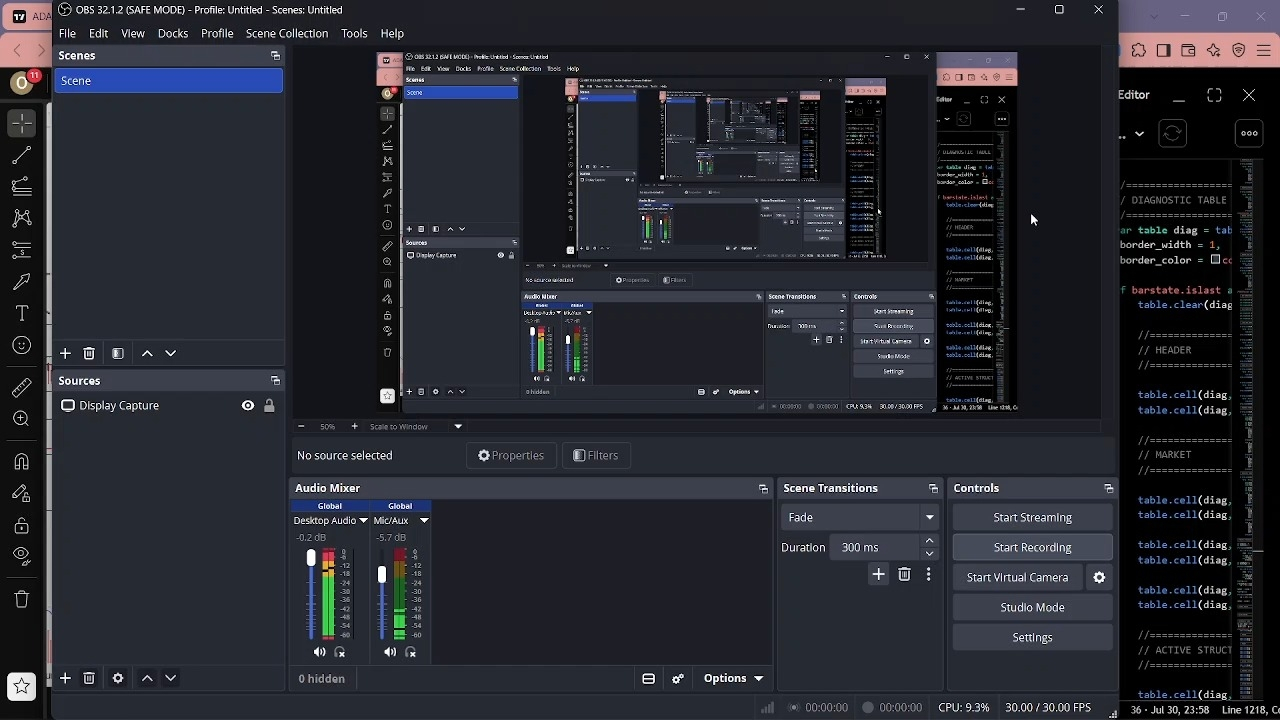Undock the Scenes panel
The height and width of the screenshot is (720, 1280).
point(275,56)
